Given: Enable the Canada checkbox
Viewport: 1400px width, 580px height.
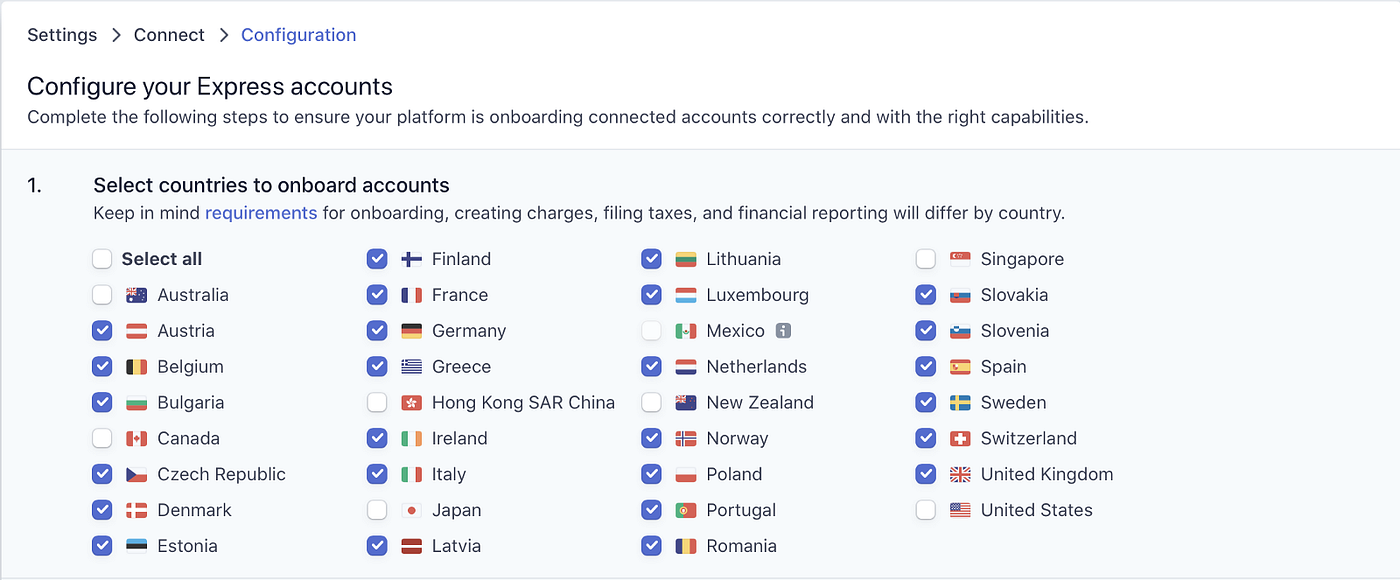Looking at the screenshot, I should click(x=102, y=438).
